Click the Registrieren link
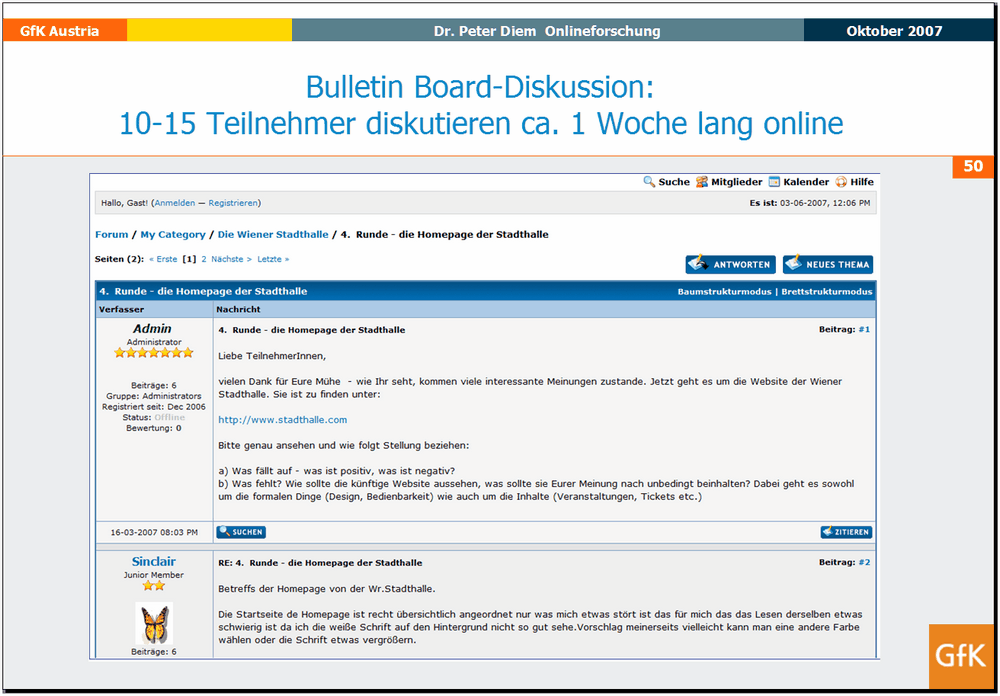The height and width of the screenshot is (696, 1000). click(233, 203)
